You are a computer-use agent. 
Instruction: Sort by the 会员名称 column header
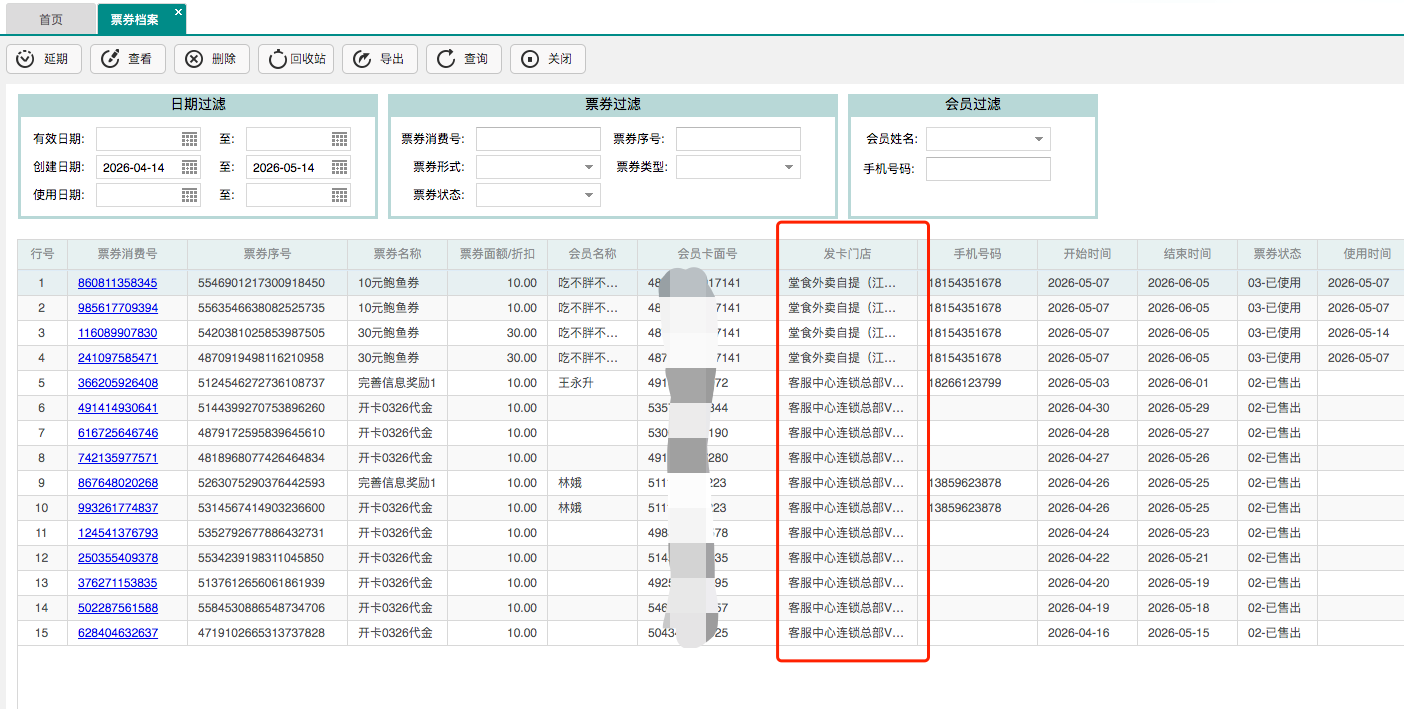[x=592, y=254]
